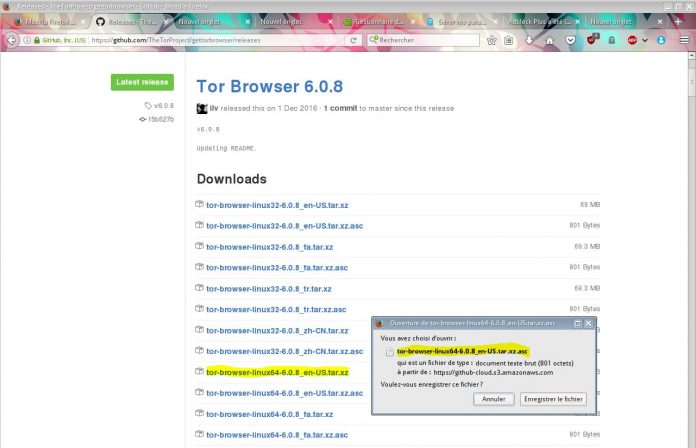Download tor-browser-linux32-6.0.8_tr.tar.xz.asc
The height and width of the screenshot is (448, 696).
pos(276,309)
